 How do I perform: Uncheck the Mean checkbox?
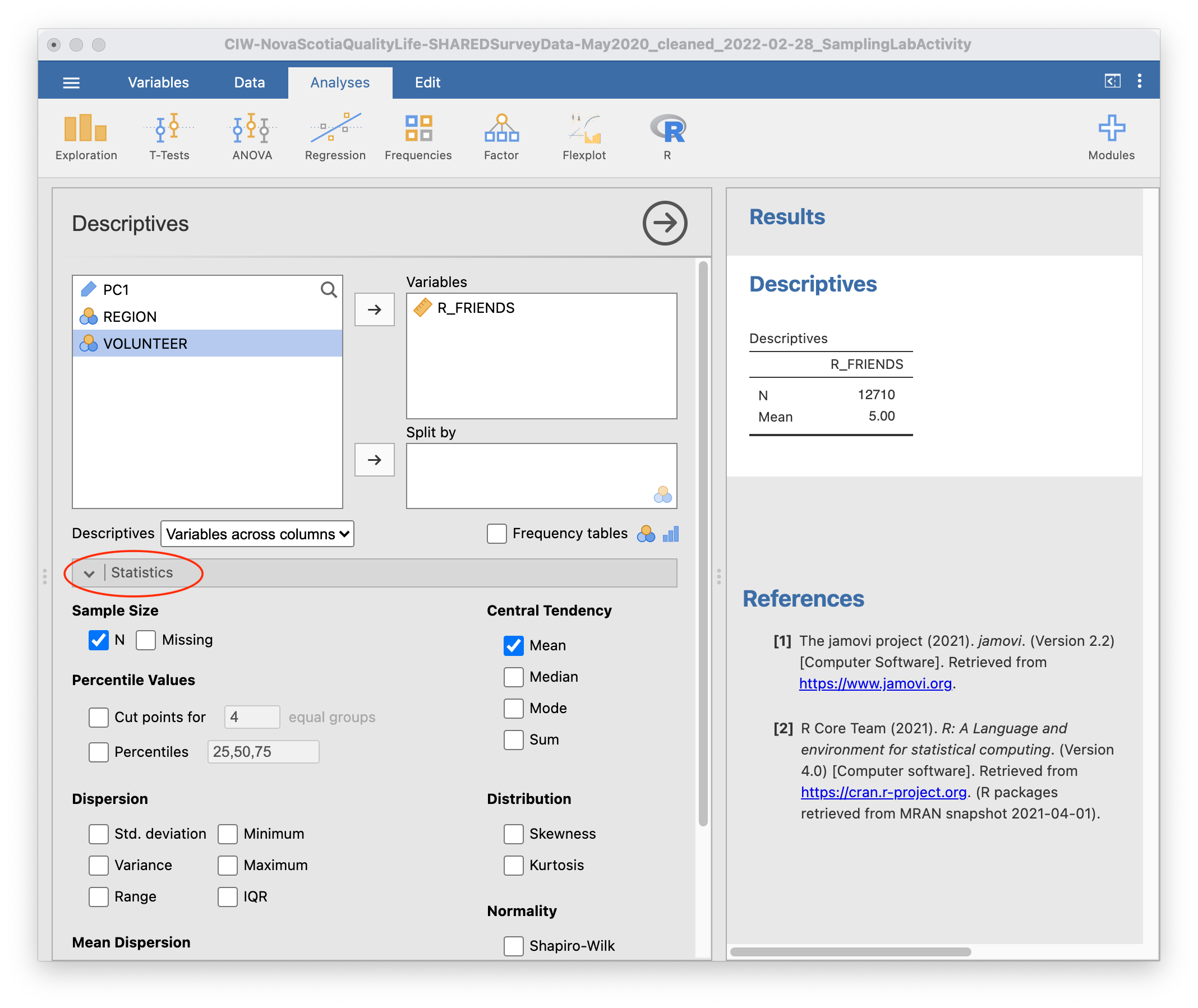[513, 646]
